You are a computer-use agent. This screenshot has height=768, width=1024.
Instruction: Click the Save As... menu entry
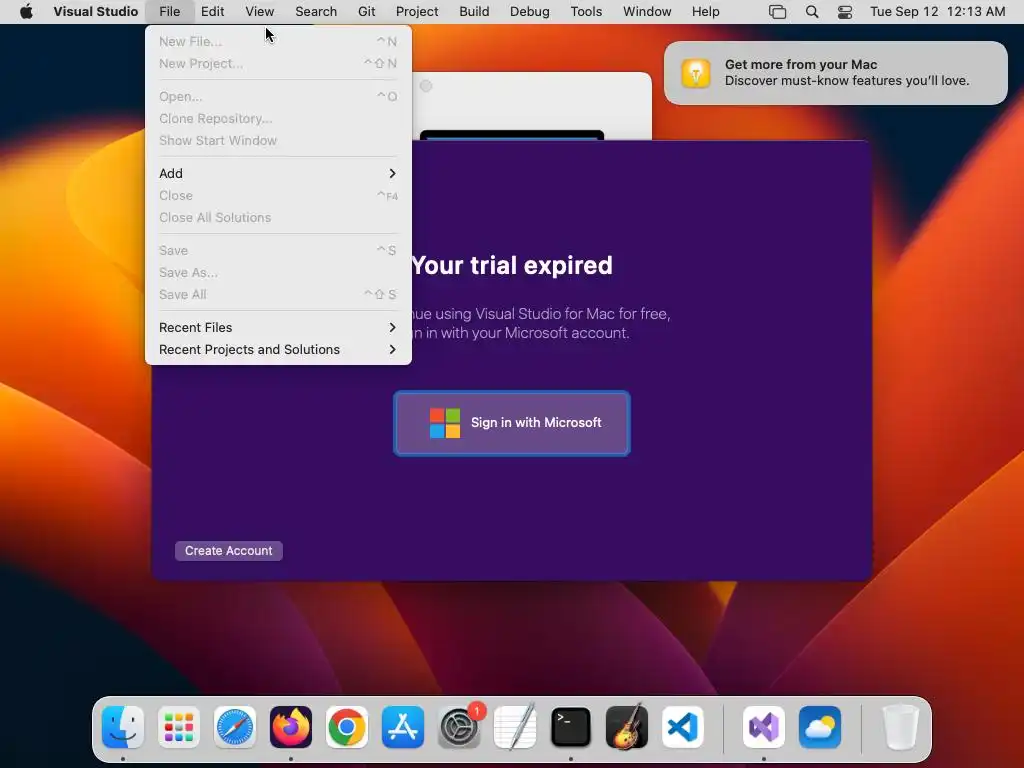[x=278, y=272]
